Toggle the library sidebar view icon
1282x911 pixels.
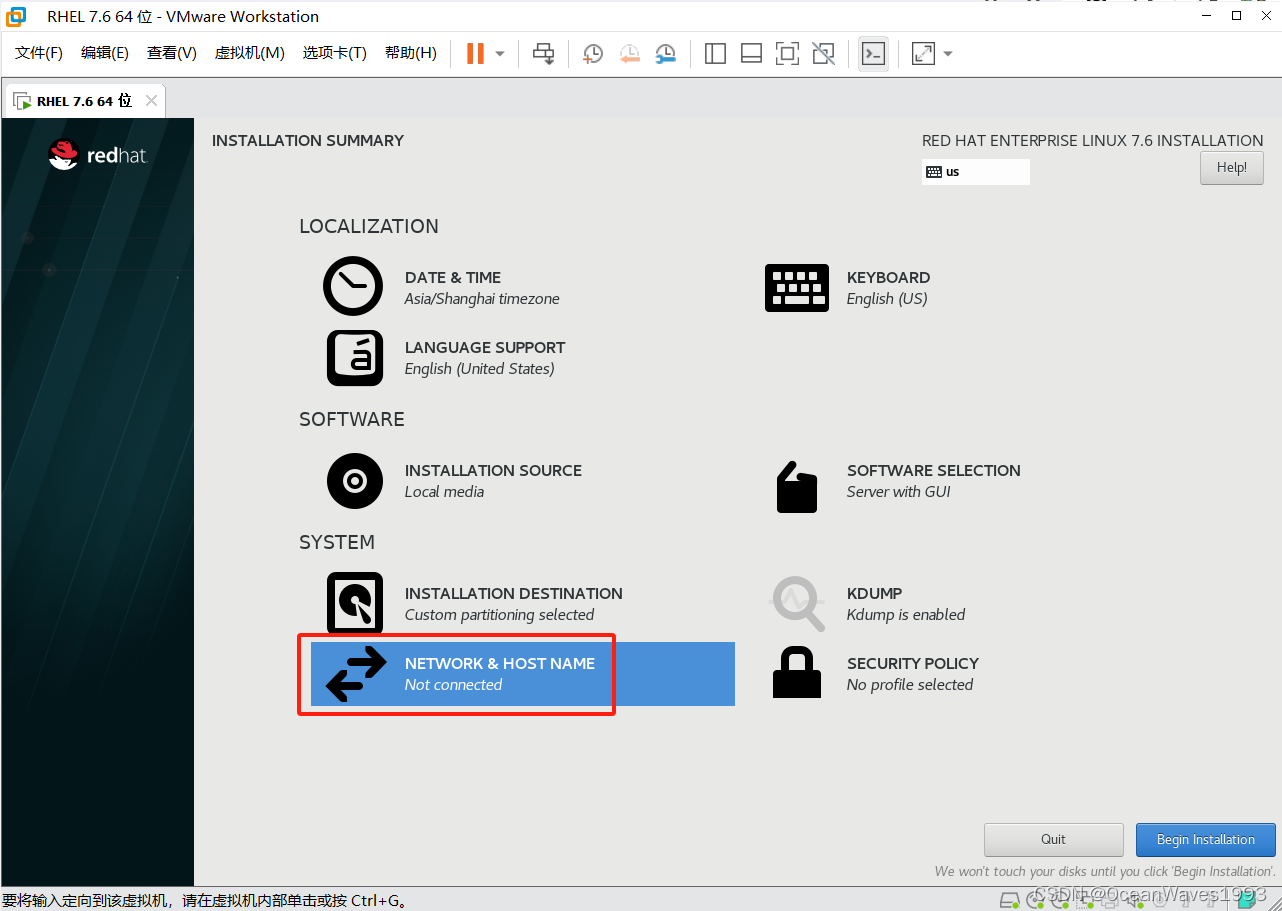pyautogui.click(x=715, y=53)
